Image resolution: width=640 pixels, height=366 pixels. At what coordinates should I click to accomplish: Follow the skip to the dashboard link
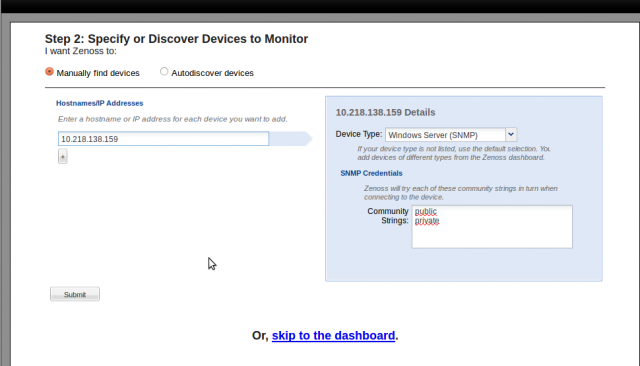(x=333, y=335)
